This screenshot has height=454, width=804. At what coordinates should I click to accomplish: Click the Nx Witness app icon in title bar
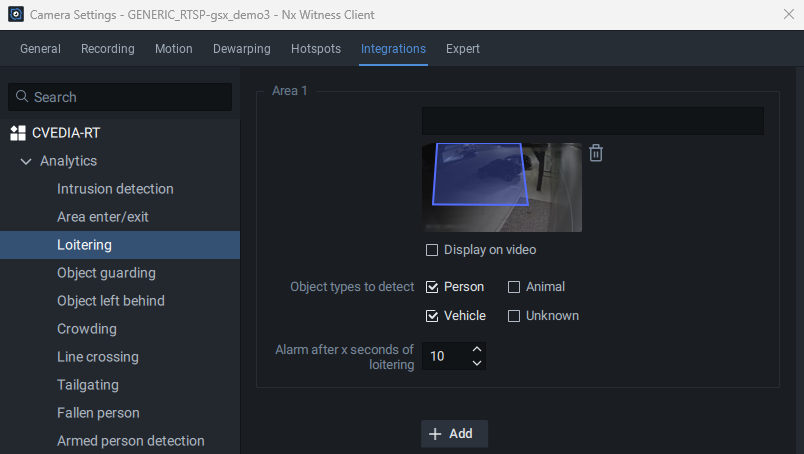[x=15, y=14]
